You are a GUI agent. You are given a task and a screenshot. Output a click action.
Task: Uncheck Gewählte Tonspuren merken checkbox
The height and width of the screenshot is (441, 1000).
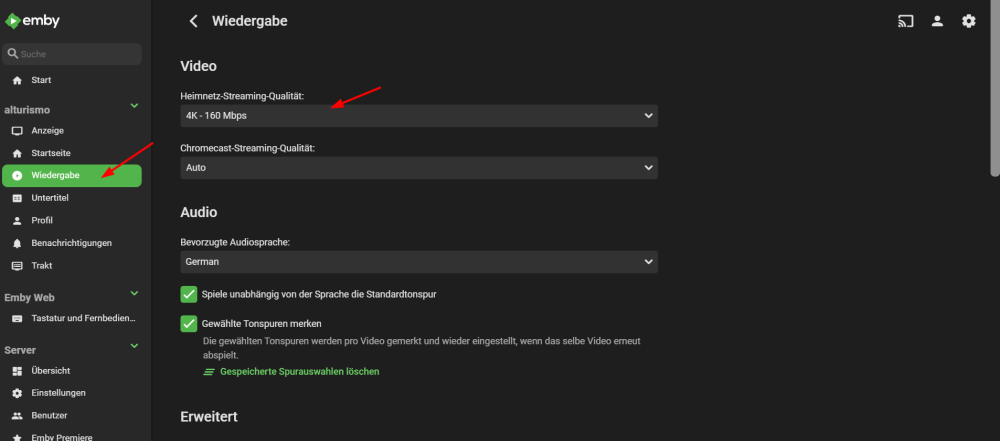point(189,324)
